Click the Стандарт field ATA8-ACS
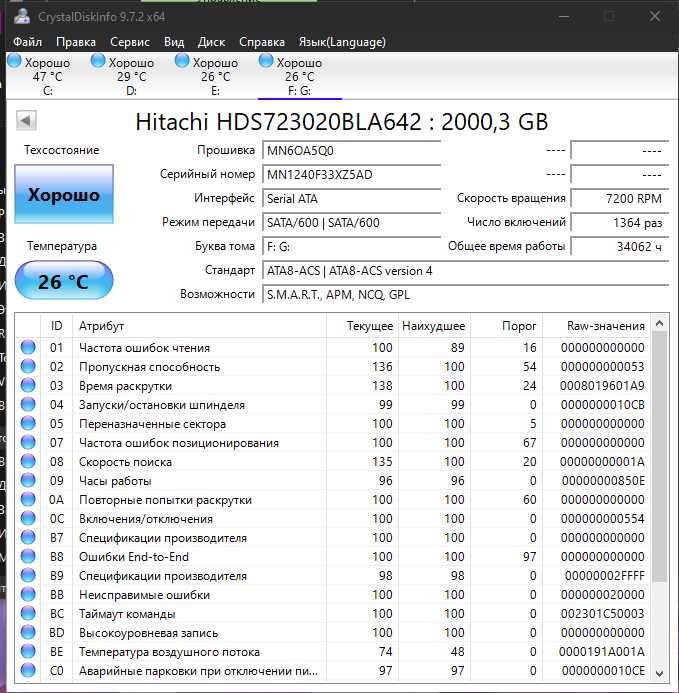The height and width of the screenshot is (693, 679). pos(465,270)
